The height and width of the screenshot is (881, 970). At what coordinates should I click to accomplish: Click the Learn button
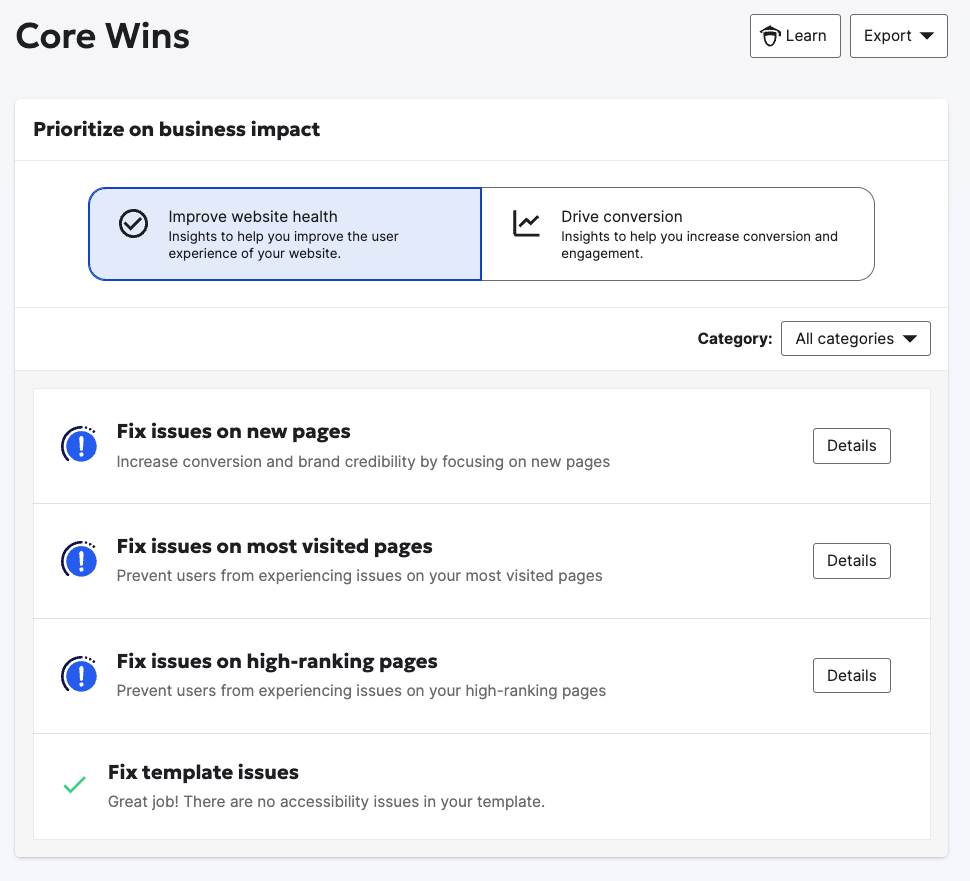[795, 36]
